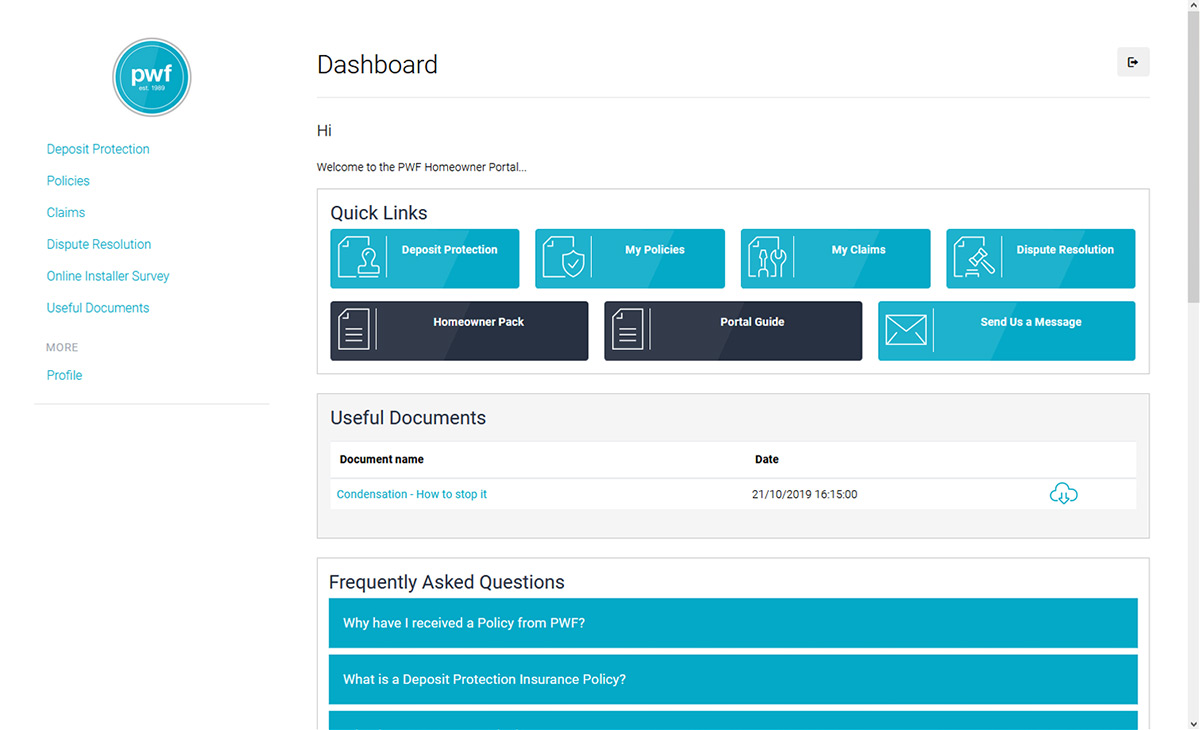Open Deposit Protection in the sidebar
1200x730 pixels.
98,149
